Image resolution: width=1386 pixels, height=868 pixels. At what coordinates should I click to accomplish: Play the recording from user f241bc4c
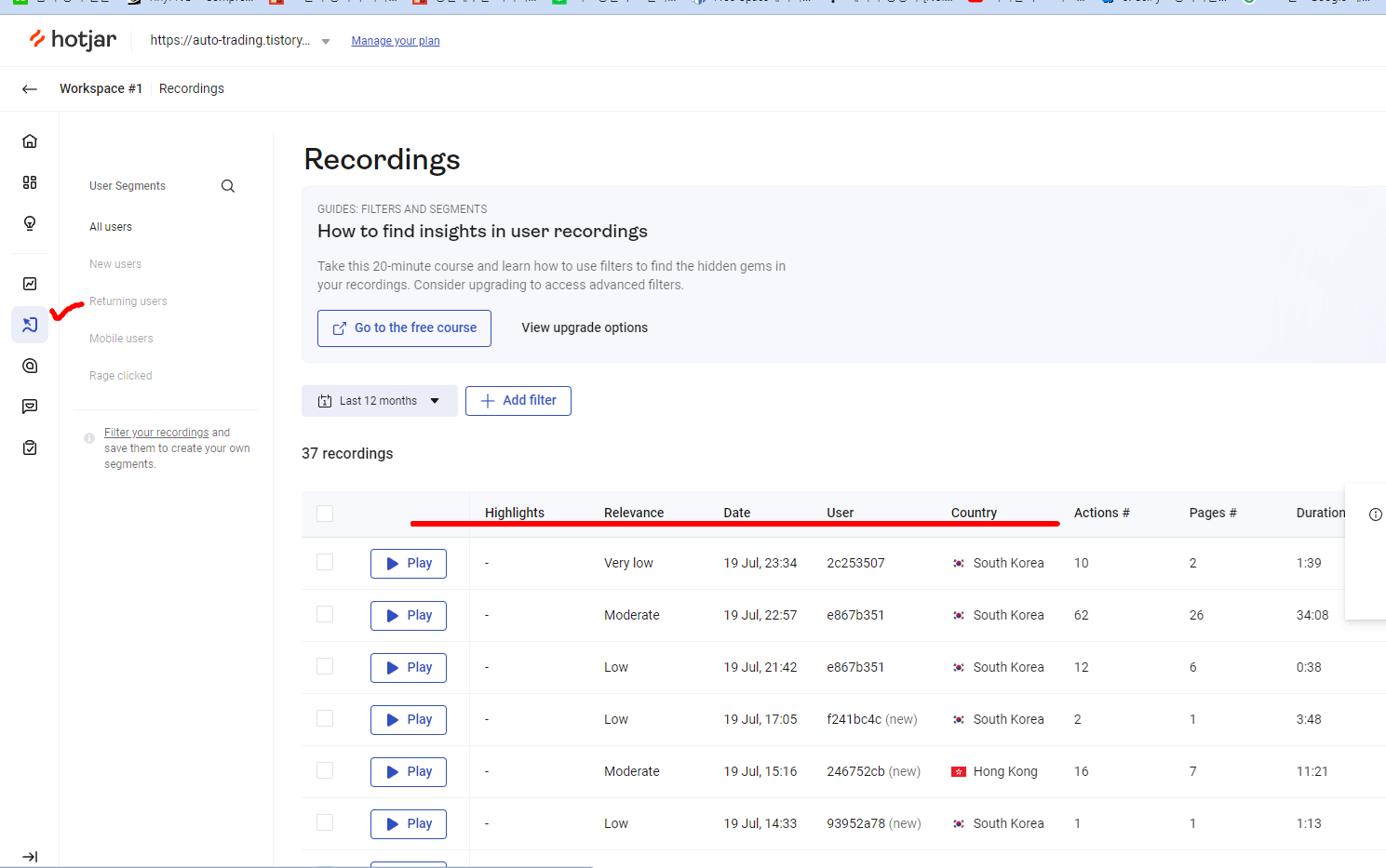coord(409,720)
